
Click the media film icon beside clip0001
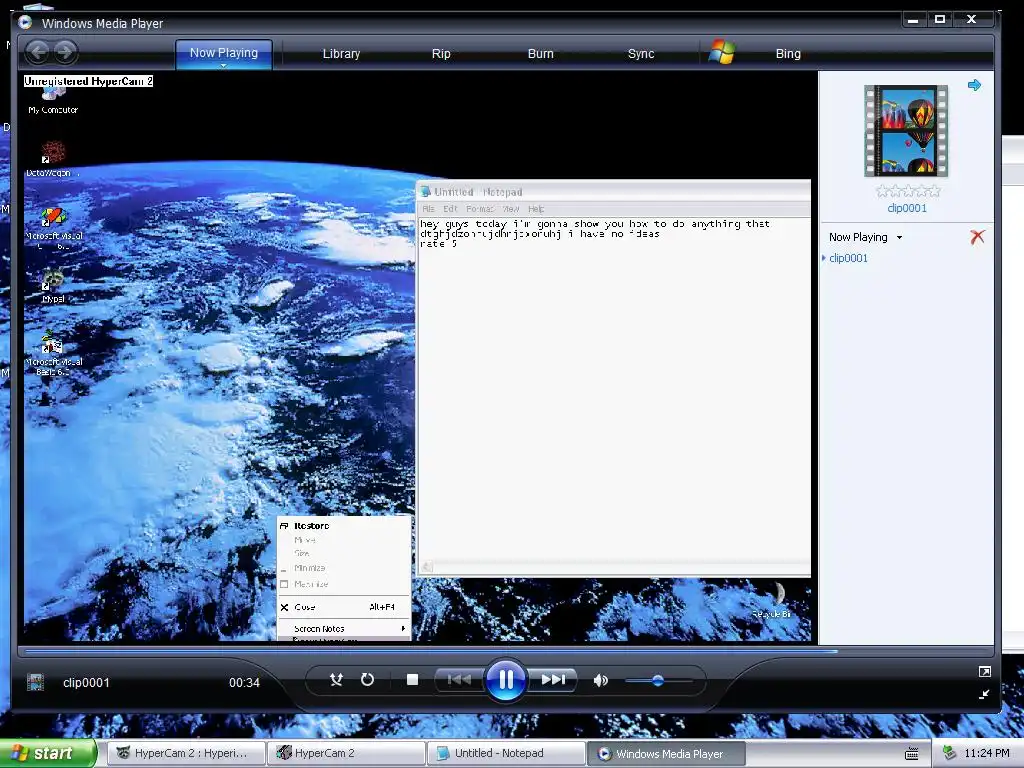tap(35, 683)
